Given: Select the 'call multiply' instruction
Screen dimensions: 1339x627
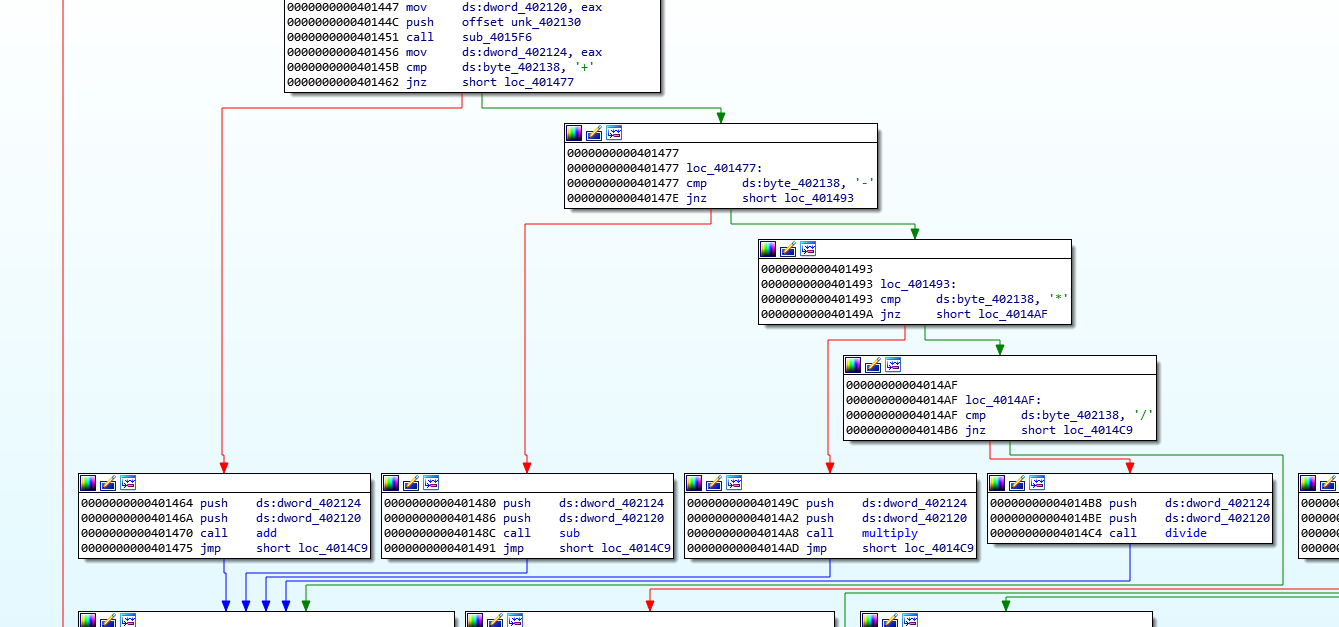Looking at the screenshot, I should pos(802,533).
